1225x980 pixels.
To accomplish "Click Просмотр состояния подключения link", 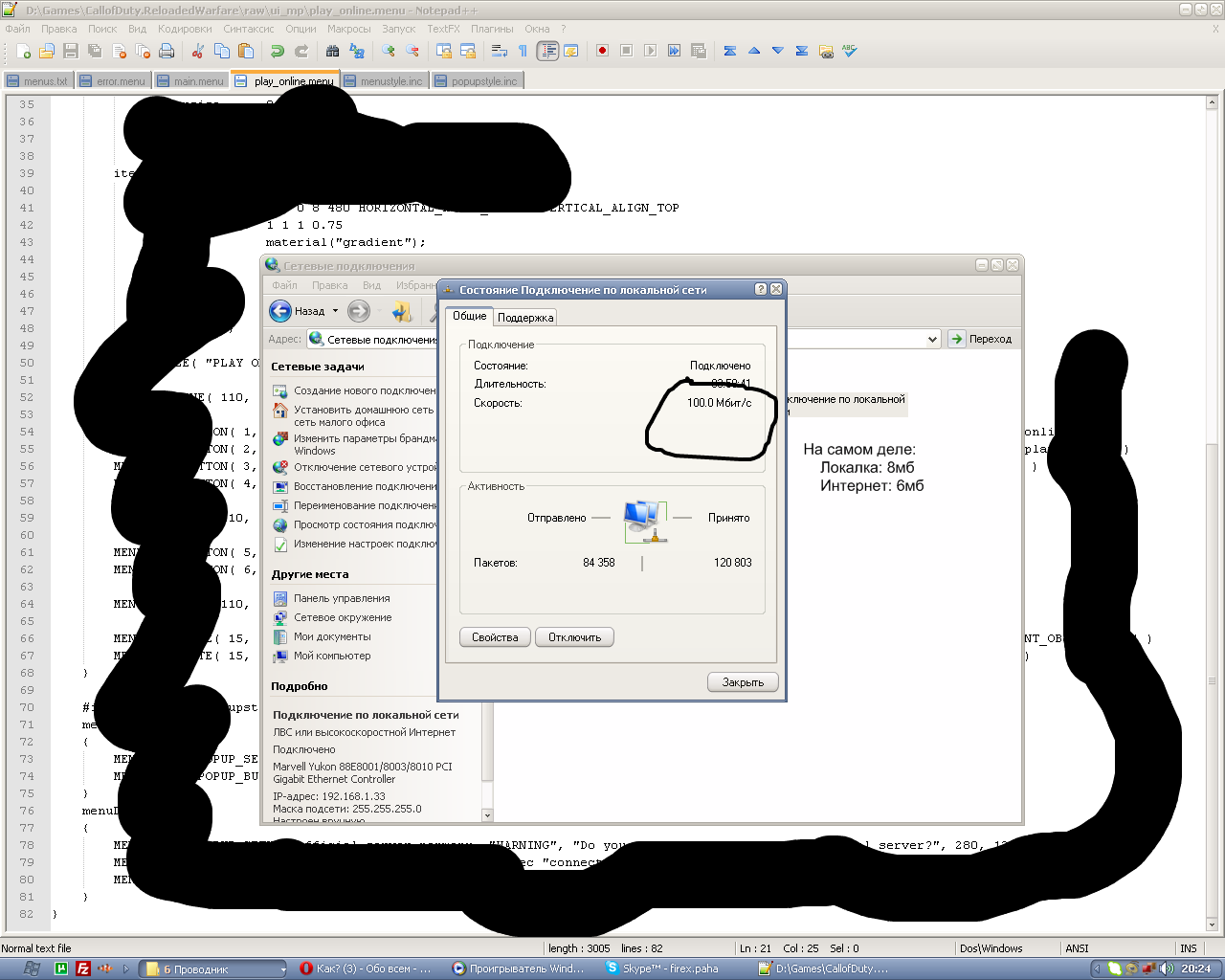I will coord(355,524).
